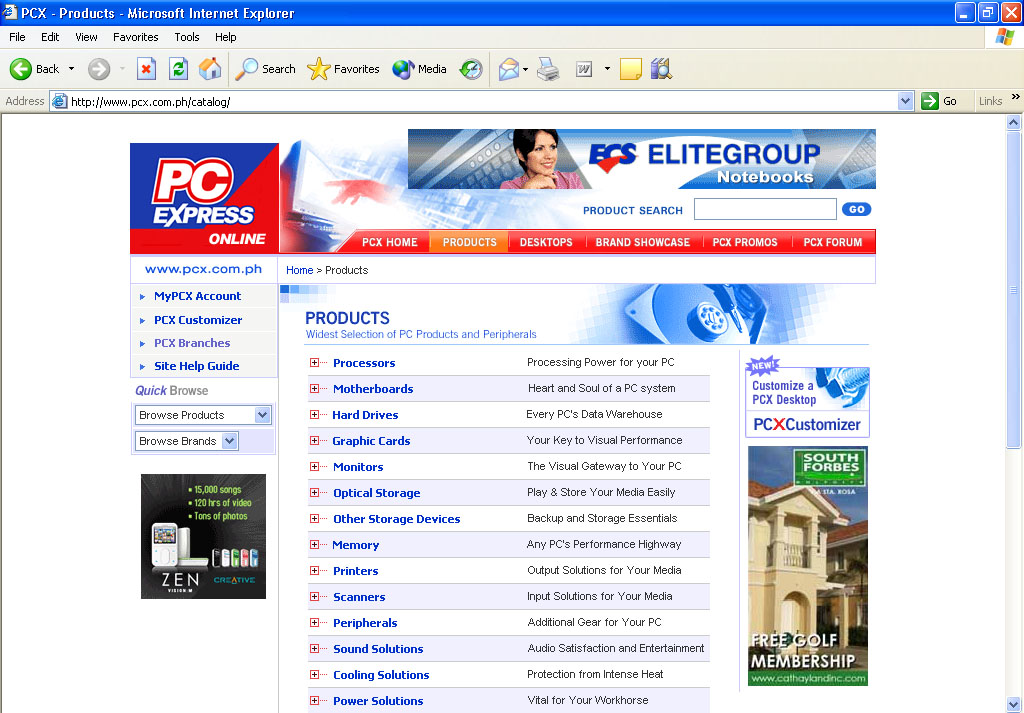Open the Edit button dropdown arrow
This screenshot has width=1024, height=713.
click(x=607, y=69)
